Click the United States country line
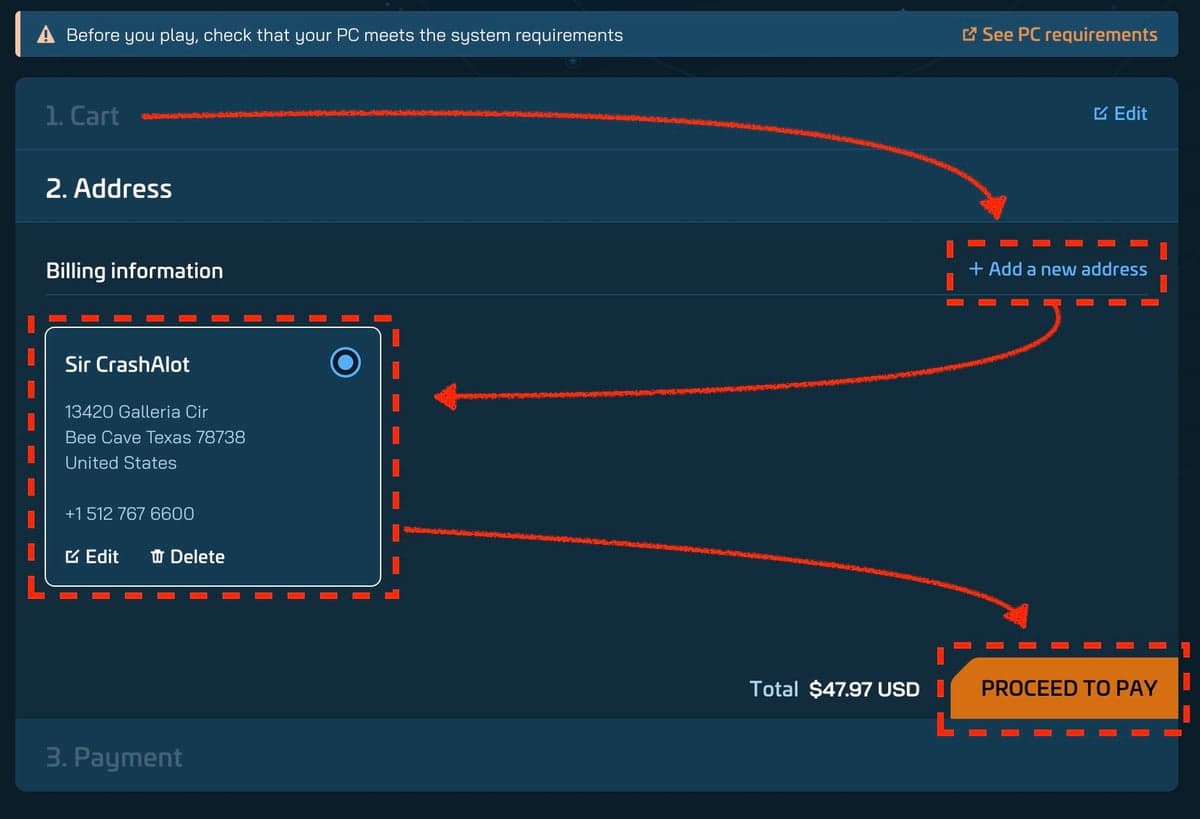The height and width of the screenshot is (819, 1200). tap(121, 463)
